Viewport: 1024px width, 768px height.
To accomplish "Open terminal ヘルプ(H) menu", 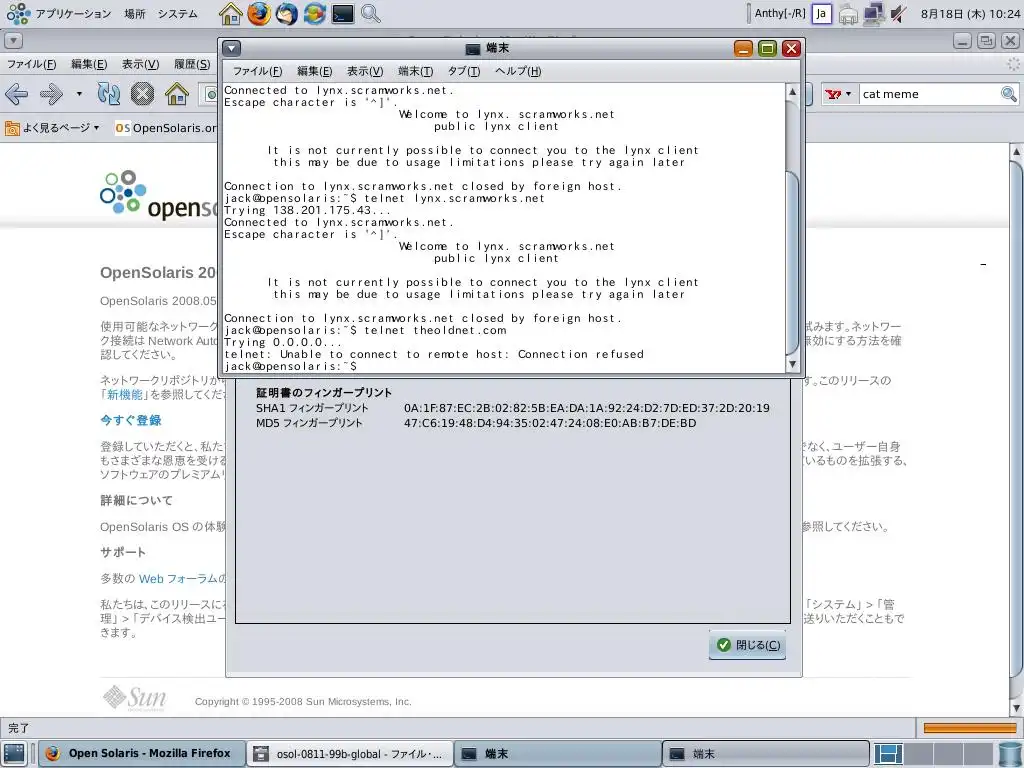I will click(x=518, y=71).
